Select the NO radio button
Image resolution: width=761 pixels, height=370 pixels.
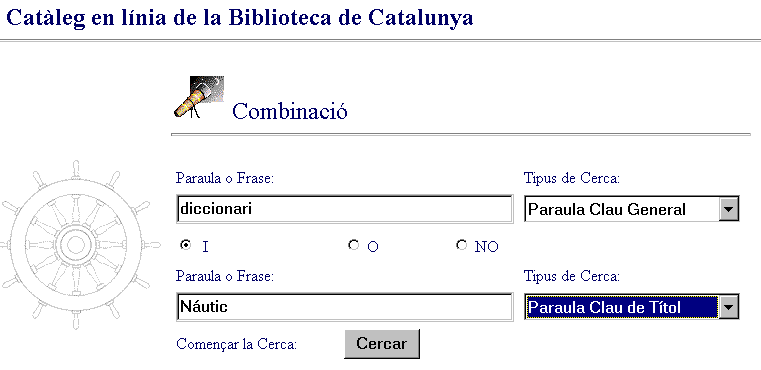(x=461, y=245)
